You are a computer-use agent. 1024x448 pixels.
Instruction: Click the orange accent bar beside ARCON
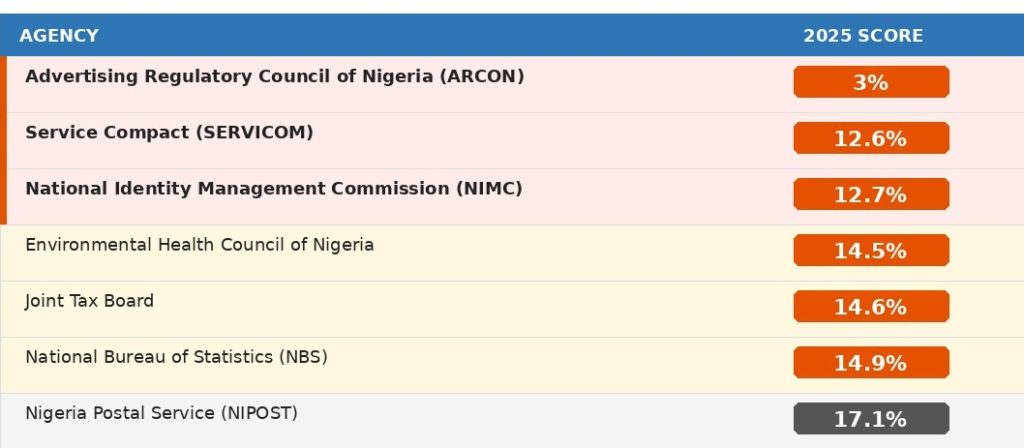click(x=3, y=84)
